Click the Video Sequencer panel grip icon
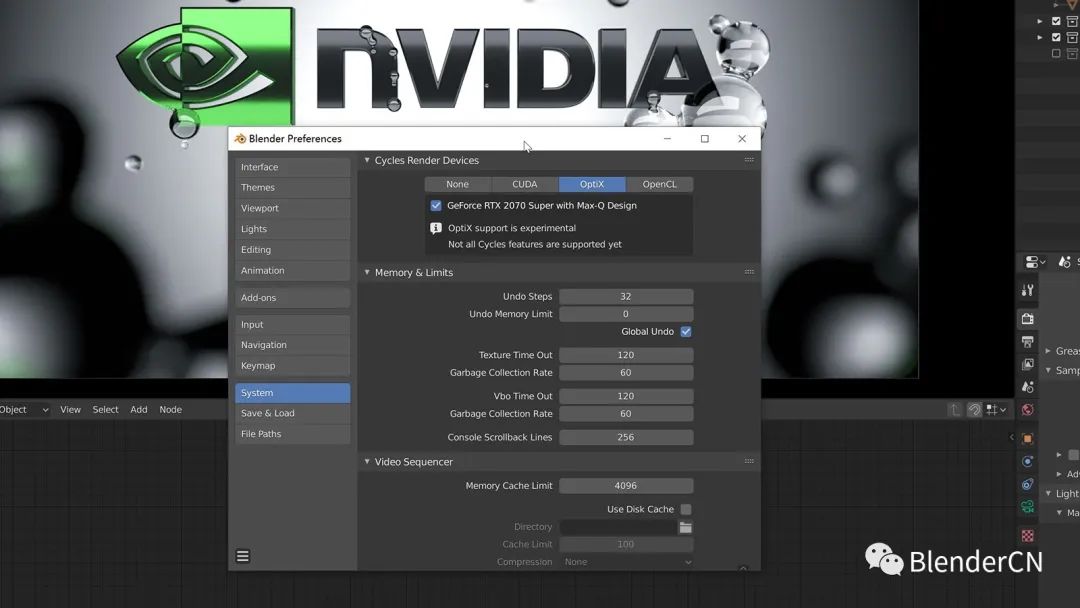 [x=749, y=461]
